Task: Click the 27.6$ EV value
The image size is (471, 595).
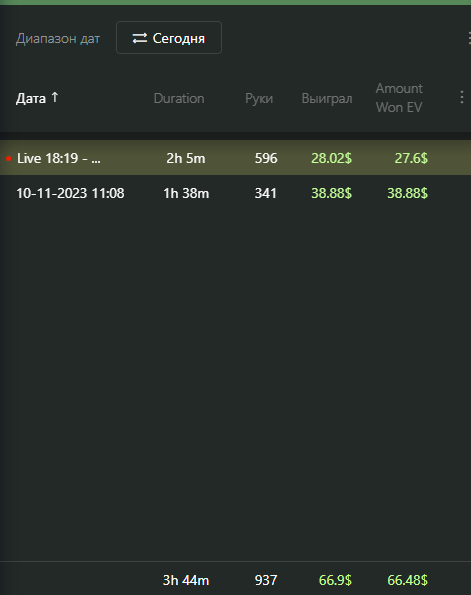Action: tap(411, 158)
